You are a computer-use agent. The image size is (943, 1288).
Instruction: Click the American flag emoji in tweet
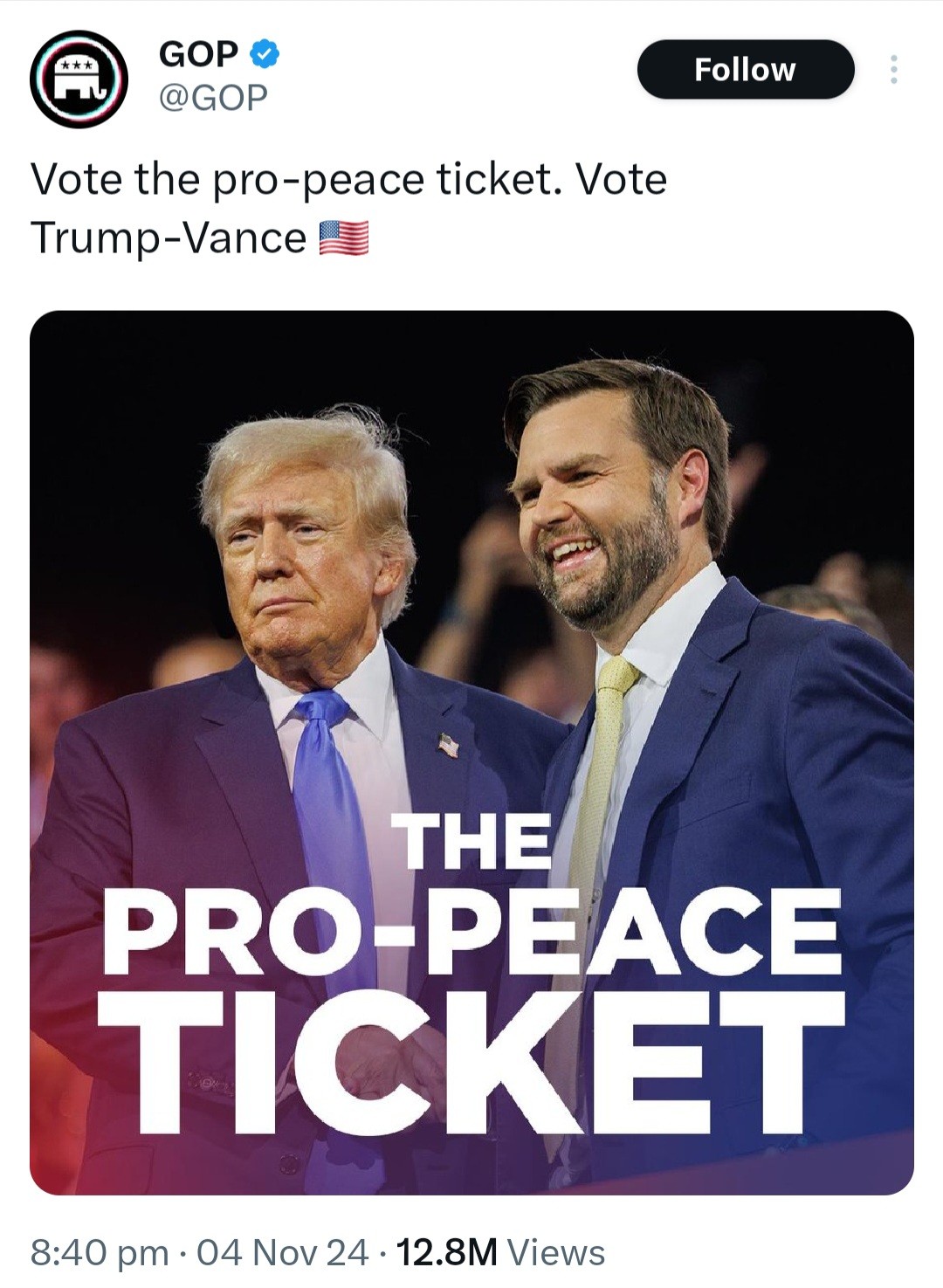point(344,238)
